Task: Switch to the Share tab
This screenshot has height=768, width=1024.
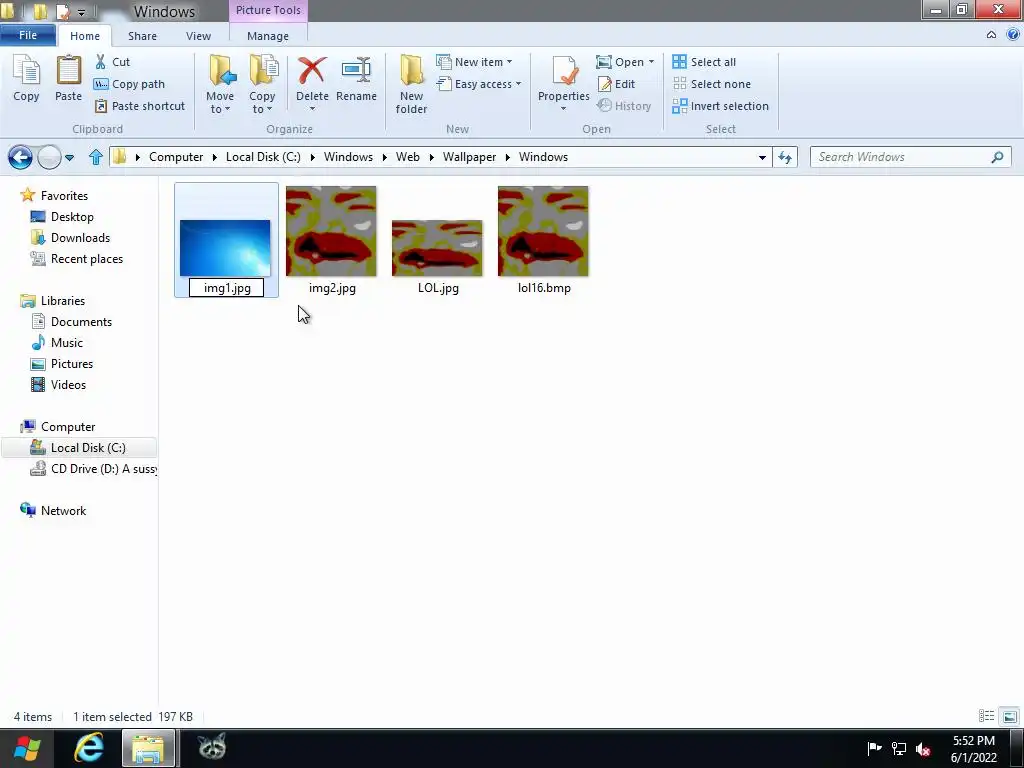Action: click(142, 36)
